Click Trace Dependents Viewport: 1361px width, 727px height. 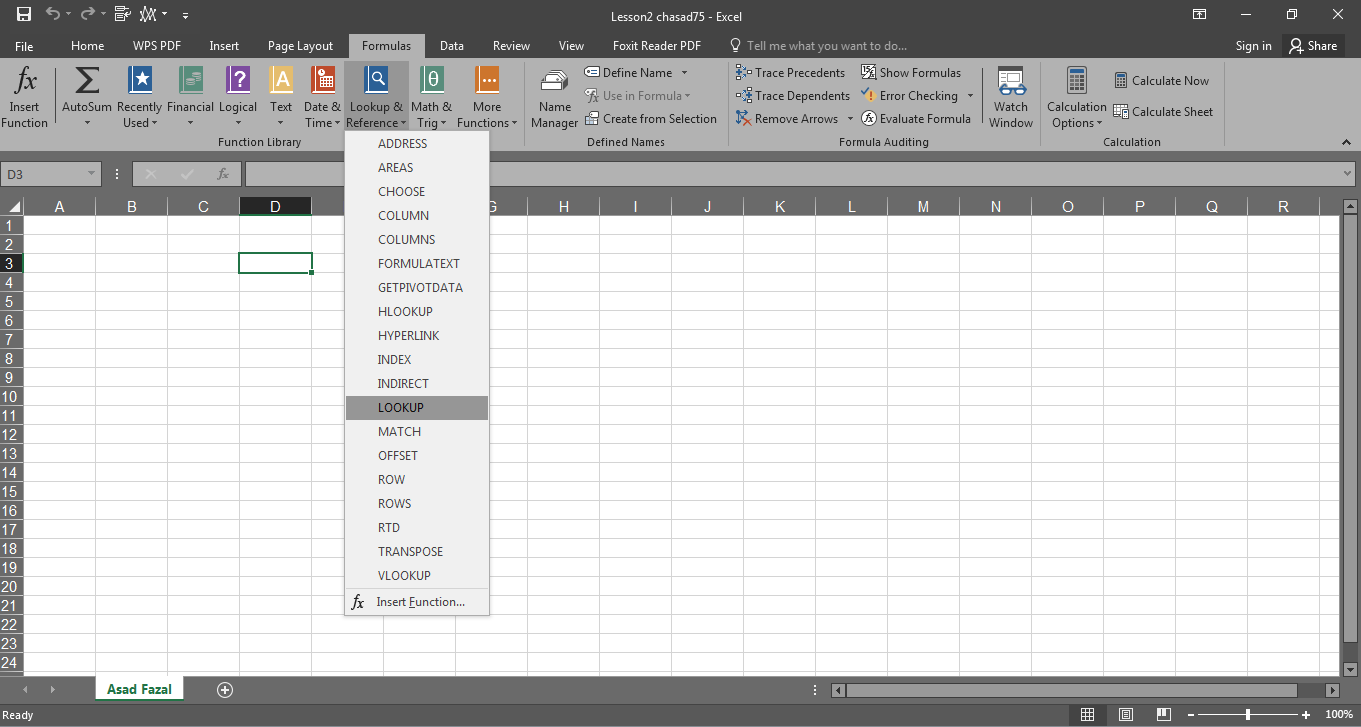[792, 96]
